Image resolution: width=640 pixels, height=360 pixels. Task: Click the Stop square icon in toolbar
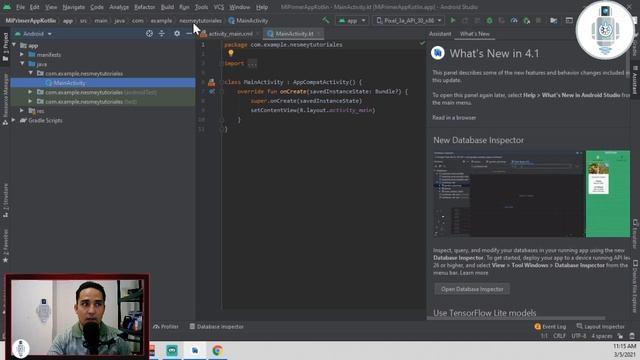coord(539,20)
